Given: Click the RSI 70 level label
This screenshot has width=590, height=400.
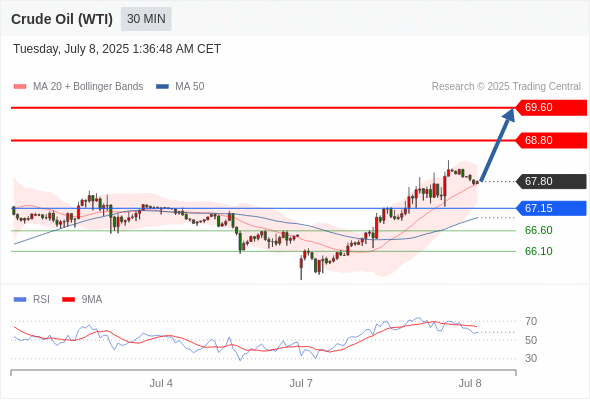Looking at the screenshot, I should 531,321.
